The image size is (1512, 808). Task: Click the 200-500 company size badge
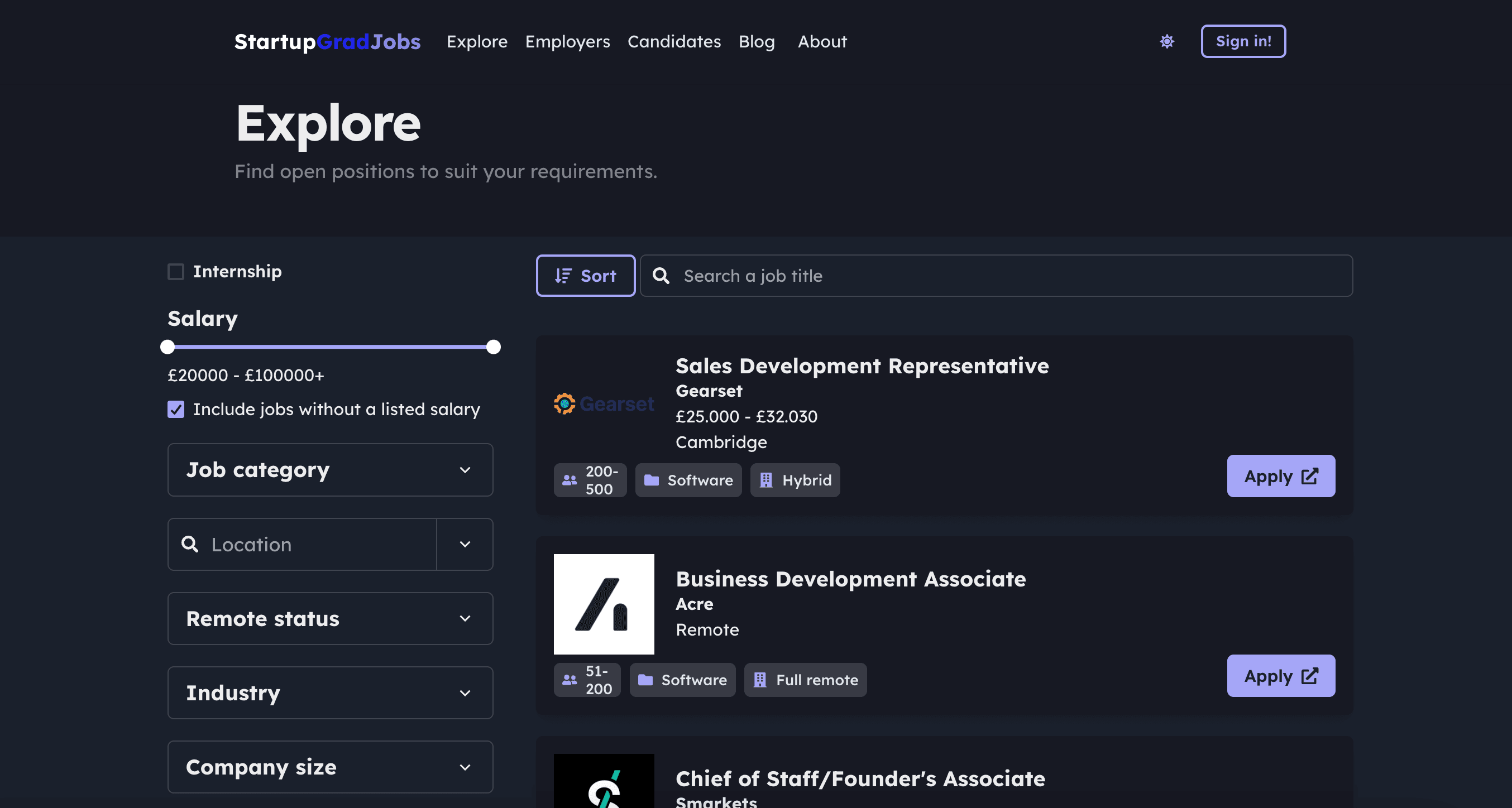(x=590, y=480)
